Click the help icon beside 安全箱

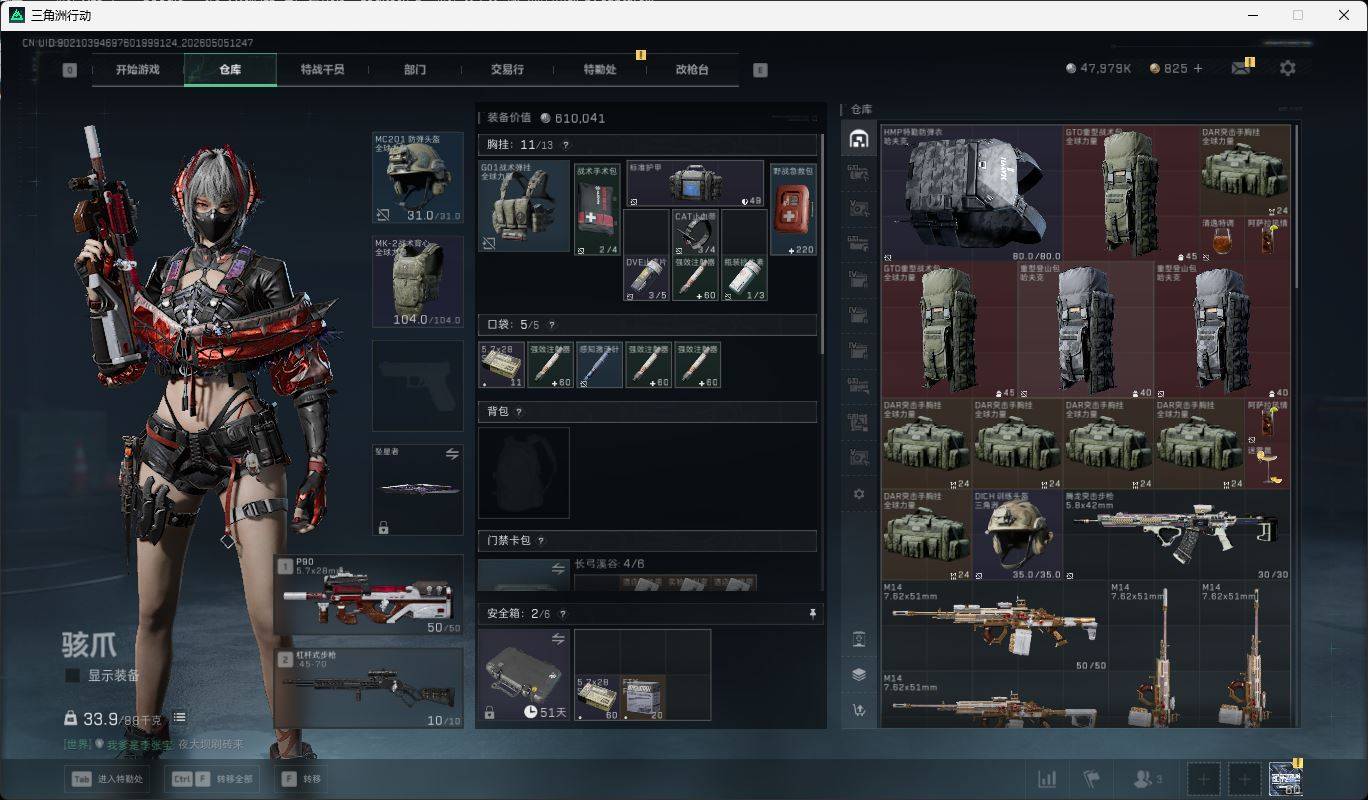[x=563, y=614]
